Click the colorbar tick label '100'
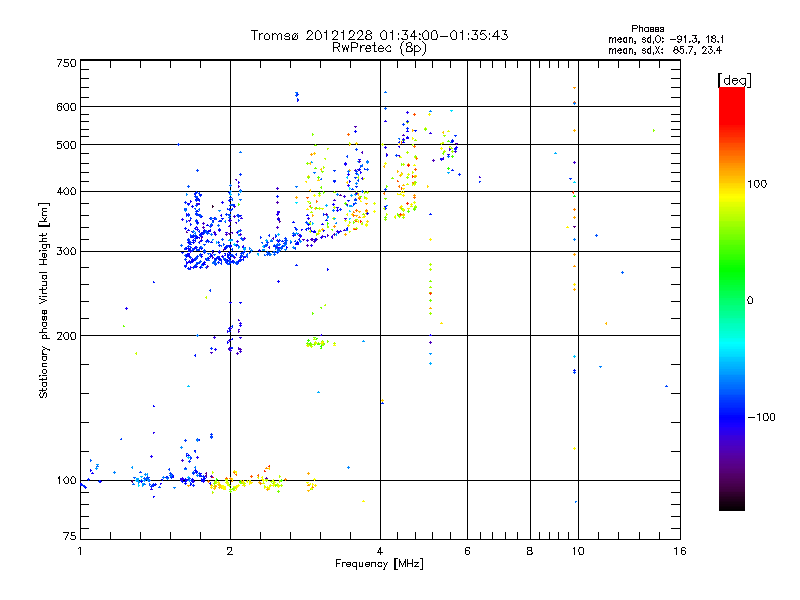The image size is (800, 600). [x=757, y=184]
